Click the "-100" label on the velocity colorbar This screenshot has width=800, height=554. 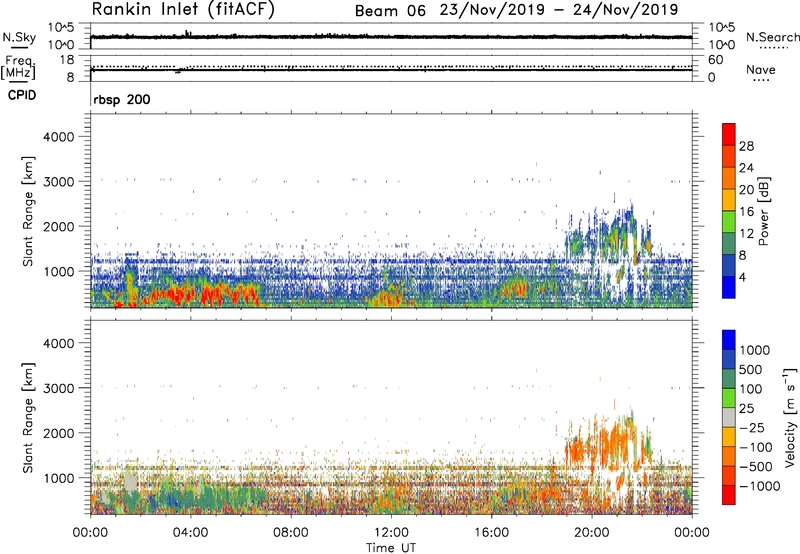(x=755, y=447)
